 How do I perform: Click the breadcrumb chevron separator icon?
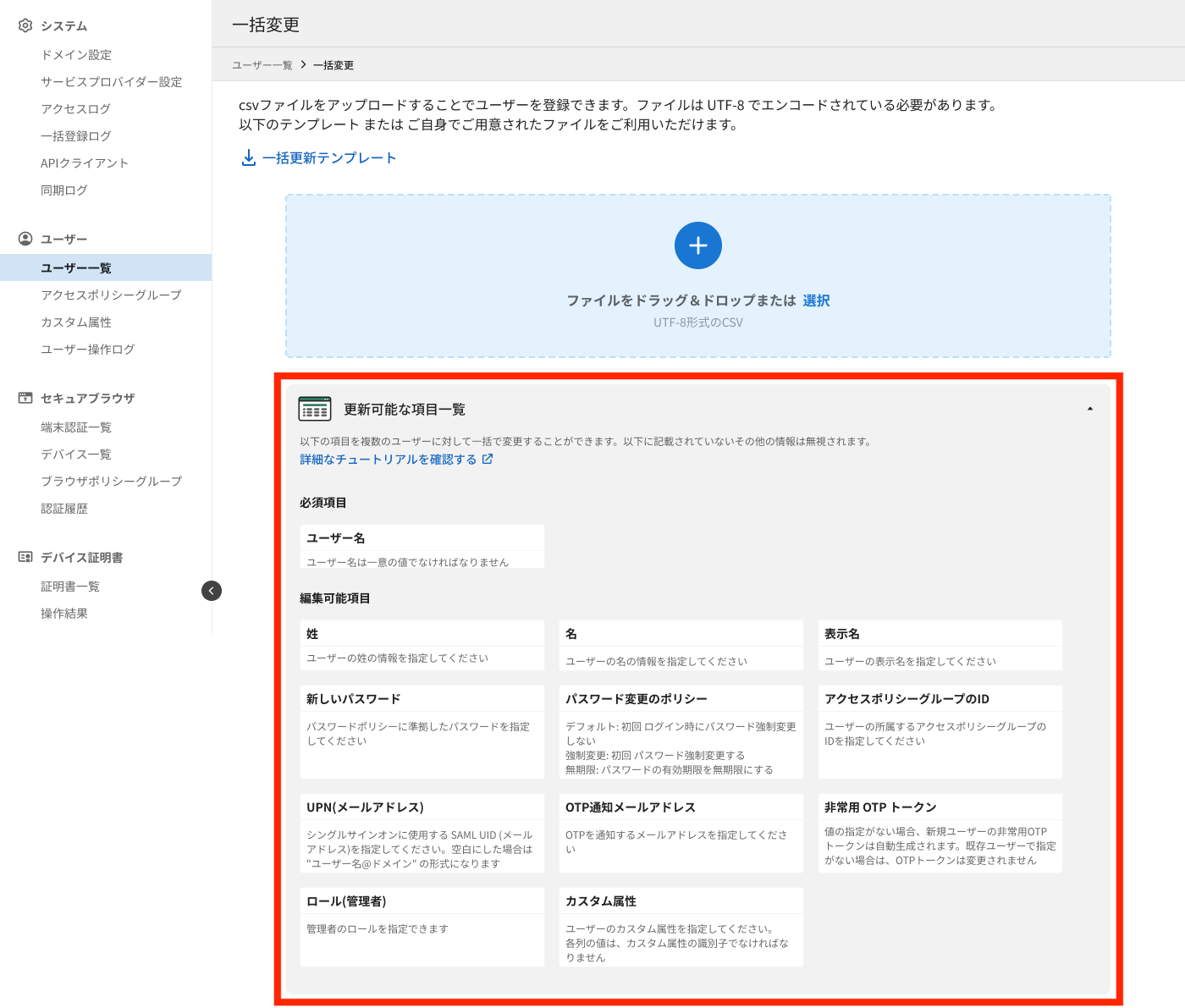[303, 64]
